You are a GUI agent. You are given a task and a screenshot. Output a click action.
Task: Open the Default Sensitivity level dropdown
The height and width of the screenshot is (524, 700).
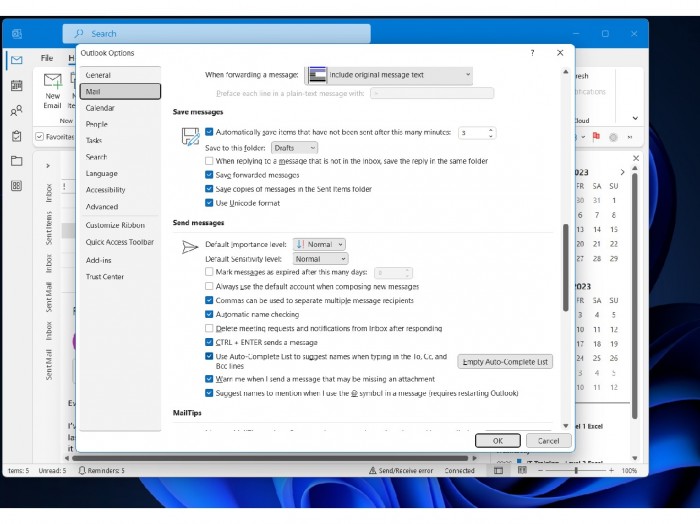(320, 259)
